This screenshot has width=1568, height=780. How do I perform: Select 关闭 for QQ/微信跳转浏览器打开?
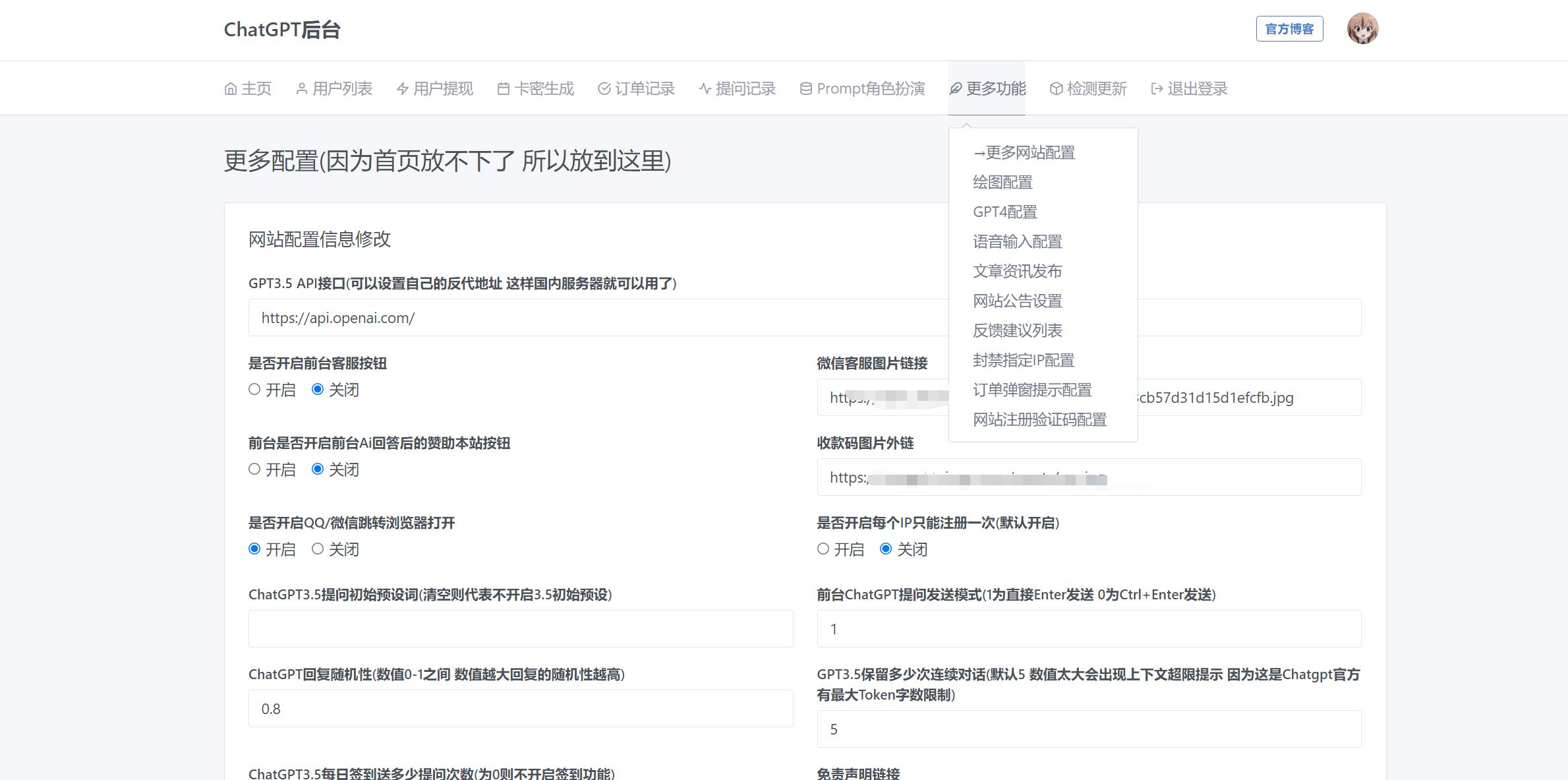pos(319,549)
